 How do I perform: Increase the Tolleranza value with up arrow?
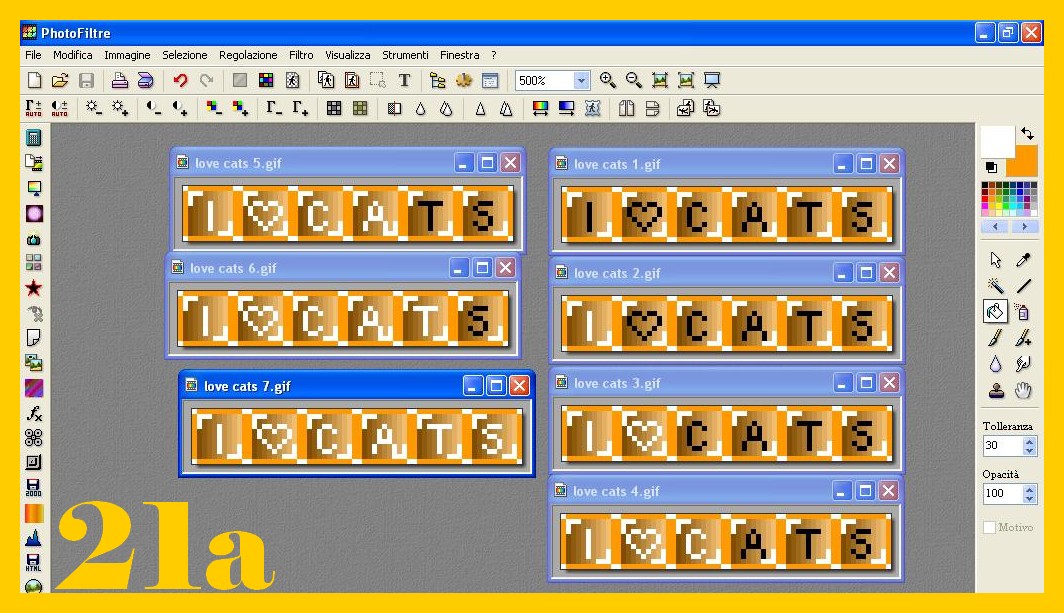[x=1030, y=440]
